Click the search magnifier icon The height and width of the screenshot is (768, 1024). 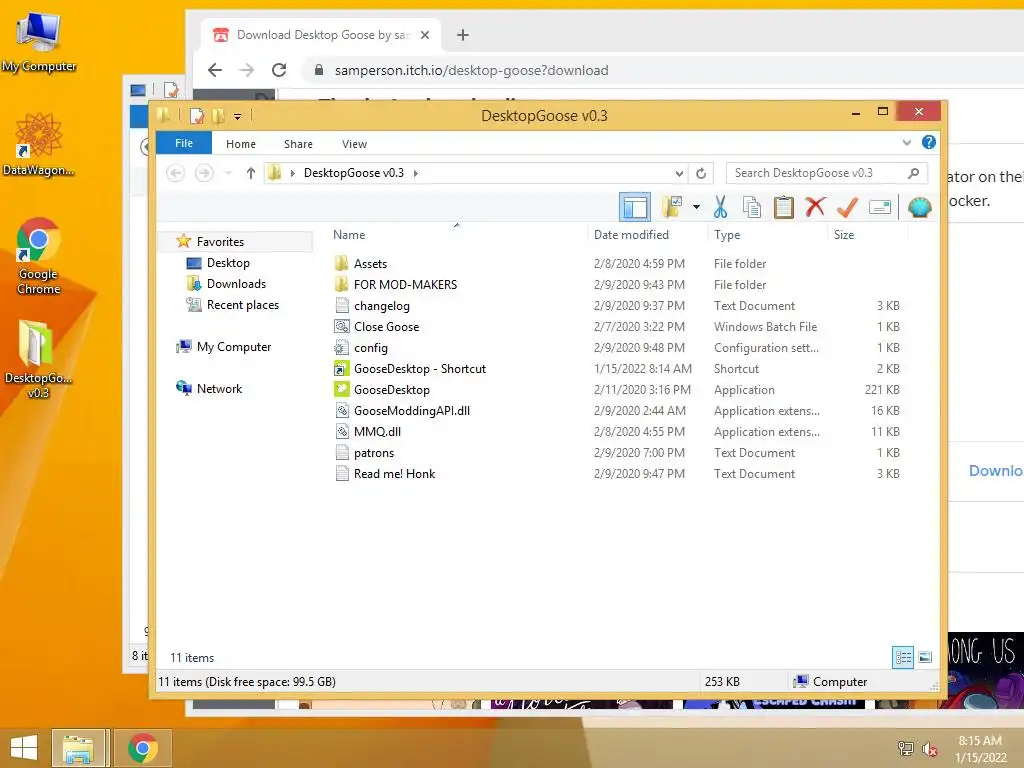tap(914, 173)
